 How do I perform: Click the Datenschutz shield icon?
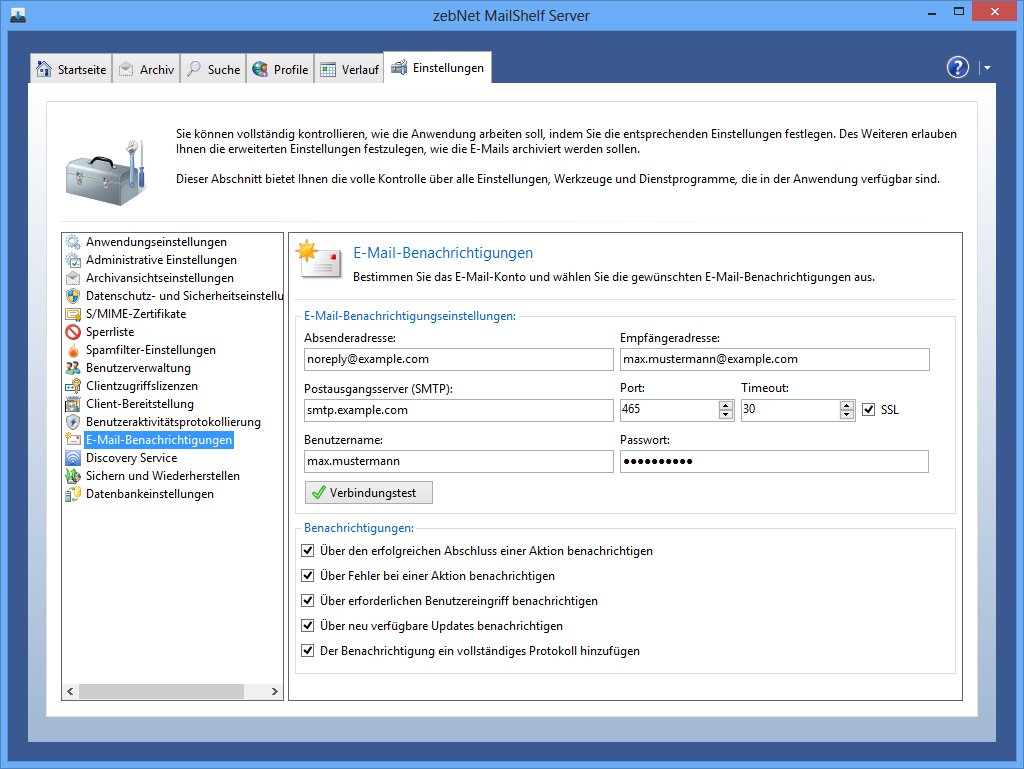tap(73, 296)
